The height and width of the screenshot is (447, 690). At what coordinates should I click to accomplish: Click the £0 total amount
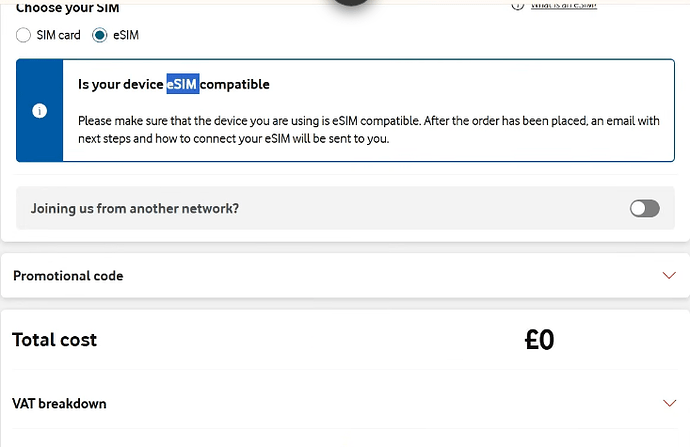(540, 340)
